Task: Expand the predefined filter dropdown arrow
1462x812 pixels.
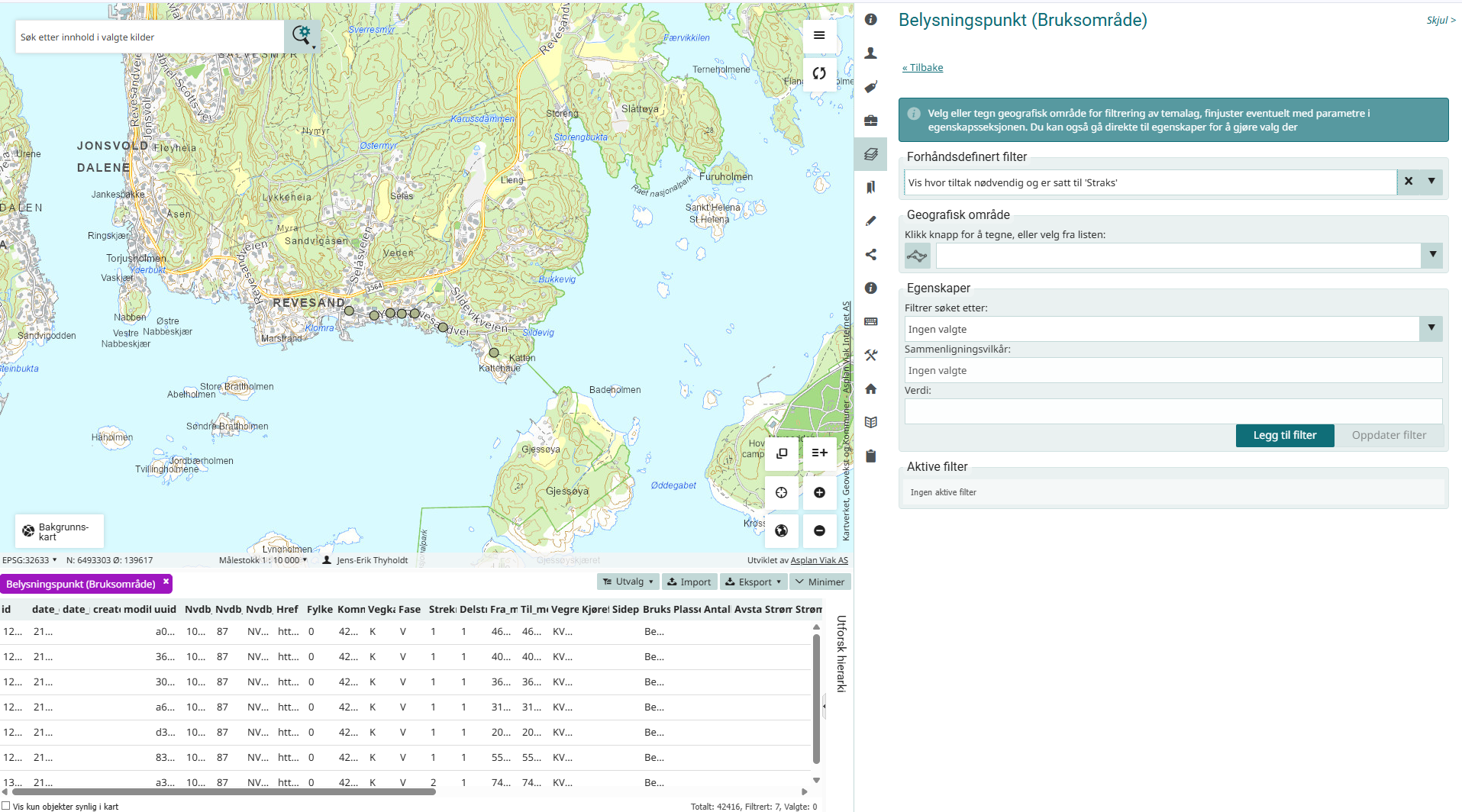Action: pyautogui.click(x=1431, y=182)
